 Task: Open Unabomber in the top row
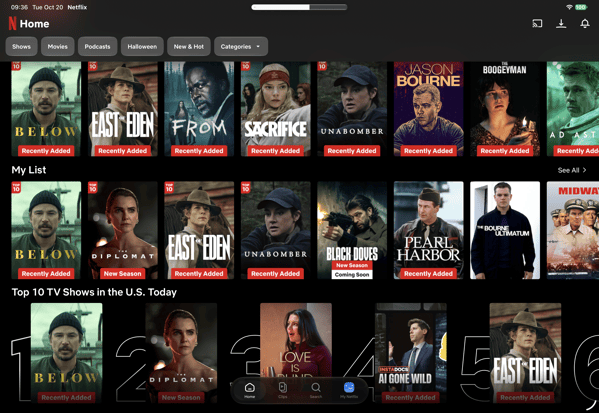(352, 109)
